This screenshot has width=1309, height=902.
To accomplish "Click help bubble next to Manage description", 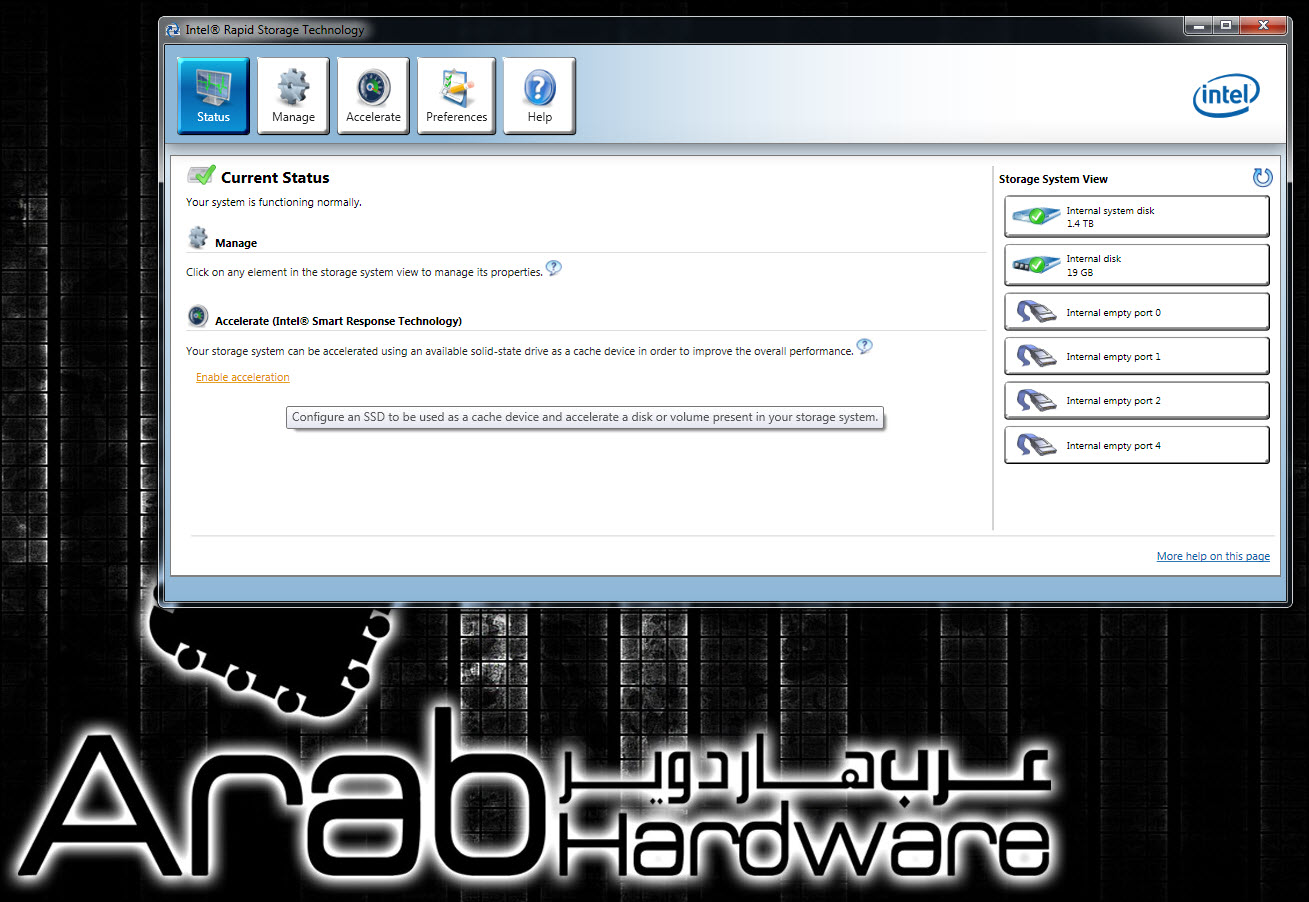I will (554, 268).
